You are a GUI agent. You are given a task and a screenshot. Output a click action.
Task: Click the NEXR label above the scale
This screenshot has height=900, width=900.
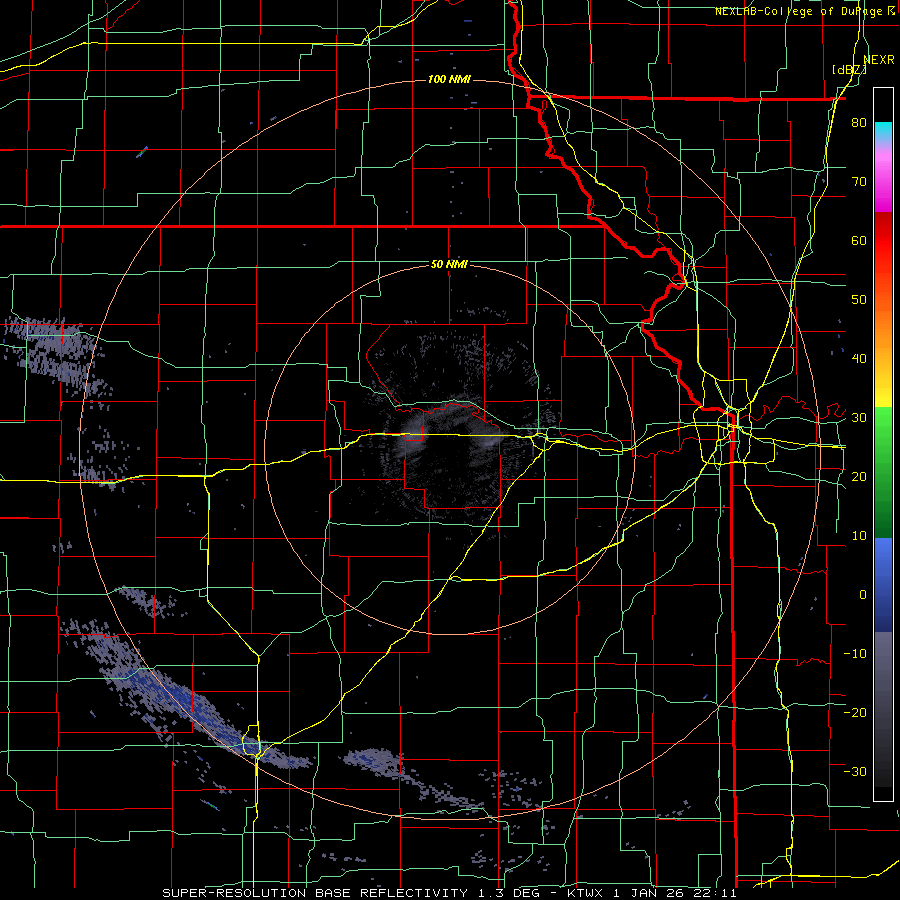pos(879,60)
